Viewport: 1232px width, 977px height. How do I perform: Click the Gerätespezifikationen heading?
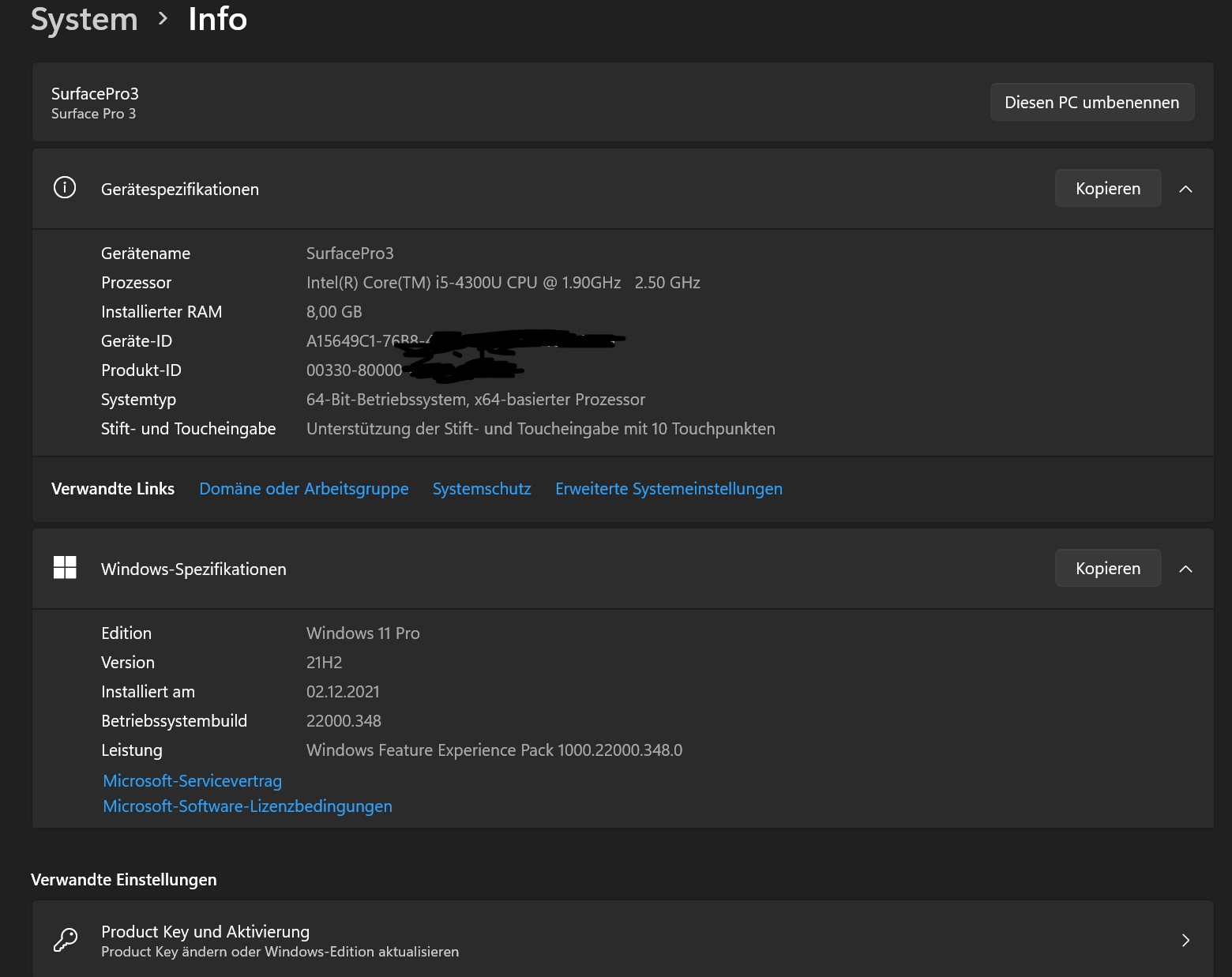[x=180, y=190]
